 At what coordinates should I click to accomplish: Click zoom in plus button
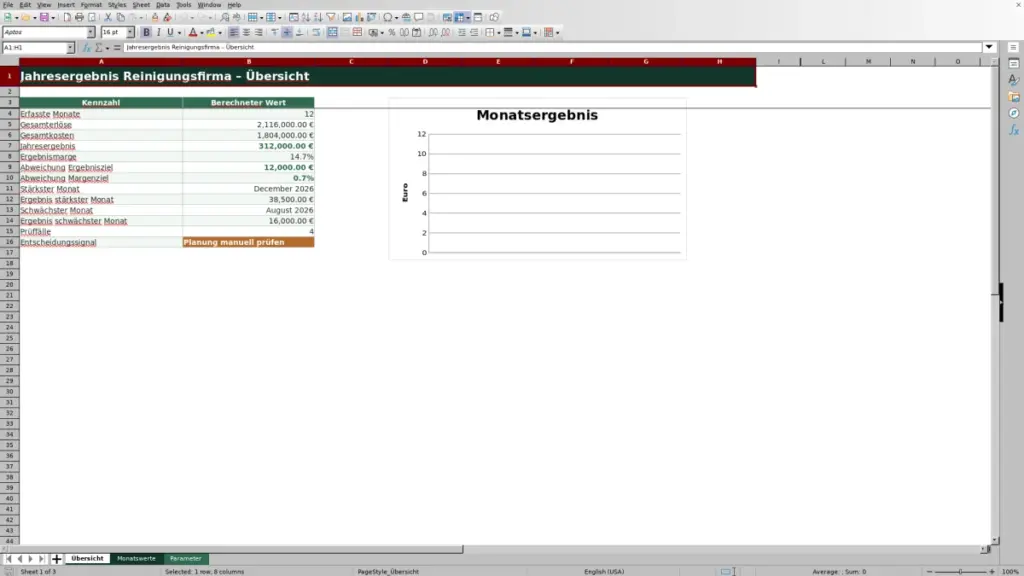(991, 571)
